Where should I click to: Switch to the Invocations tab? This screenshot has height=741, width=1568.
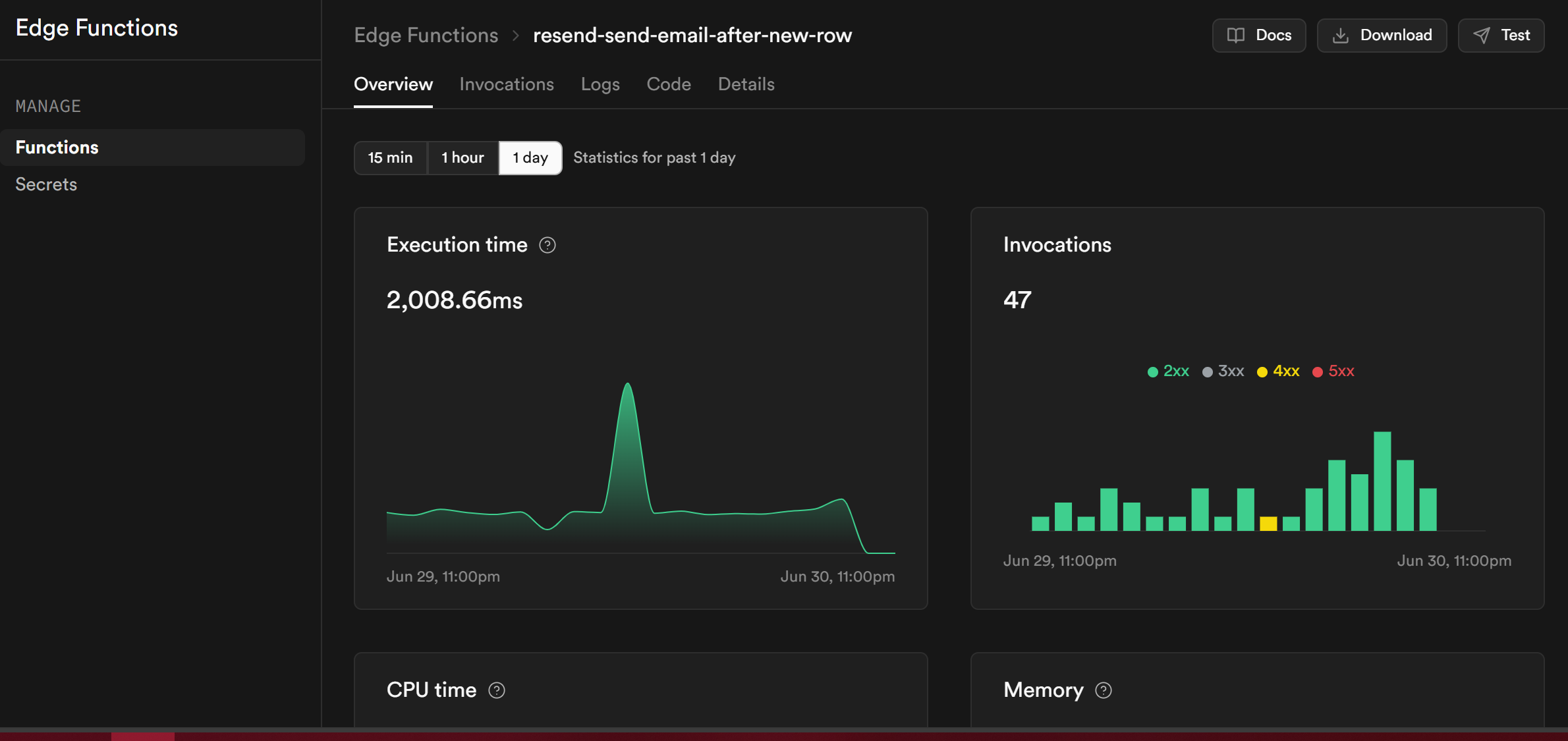point(506,84)
